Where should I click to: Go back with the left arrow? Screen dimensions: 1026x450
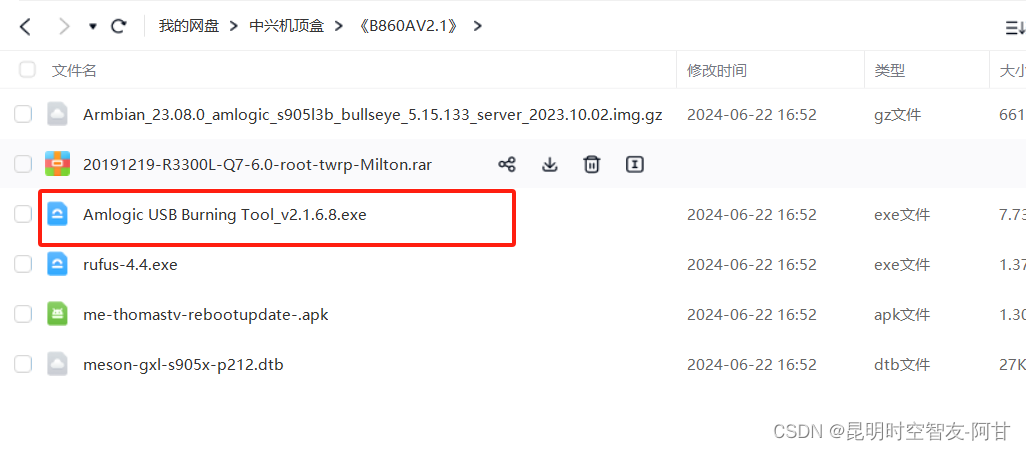click(25, 27)
